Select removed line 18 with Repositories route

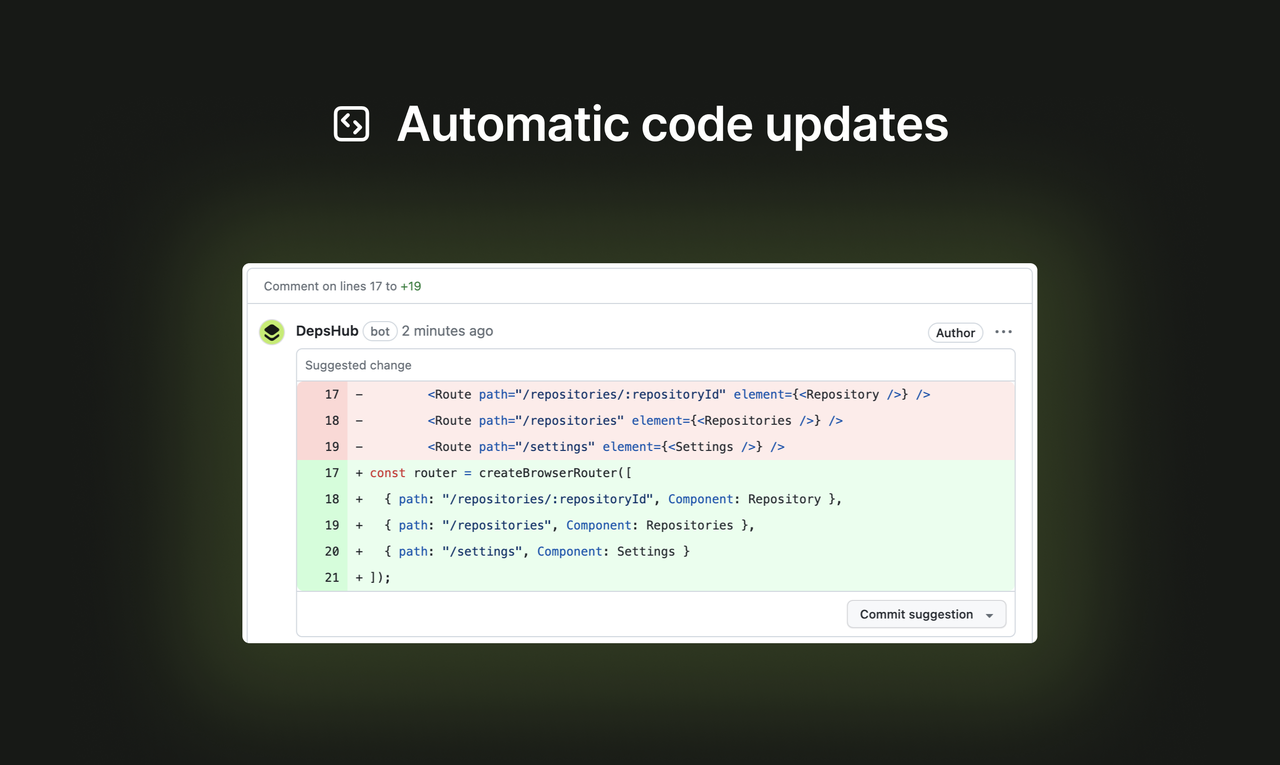656,421
